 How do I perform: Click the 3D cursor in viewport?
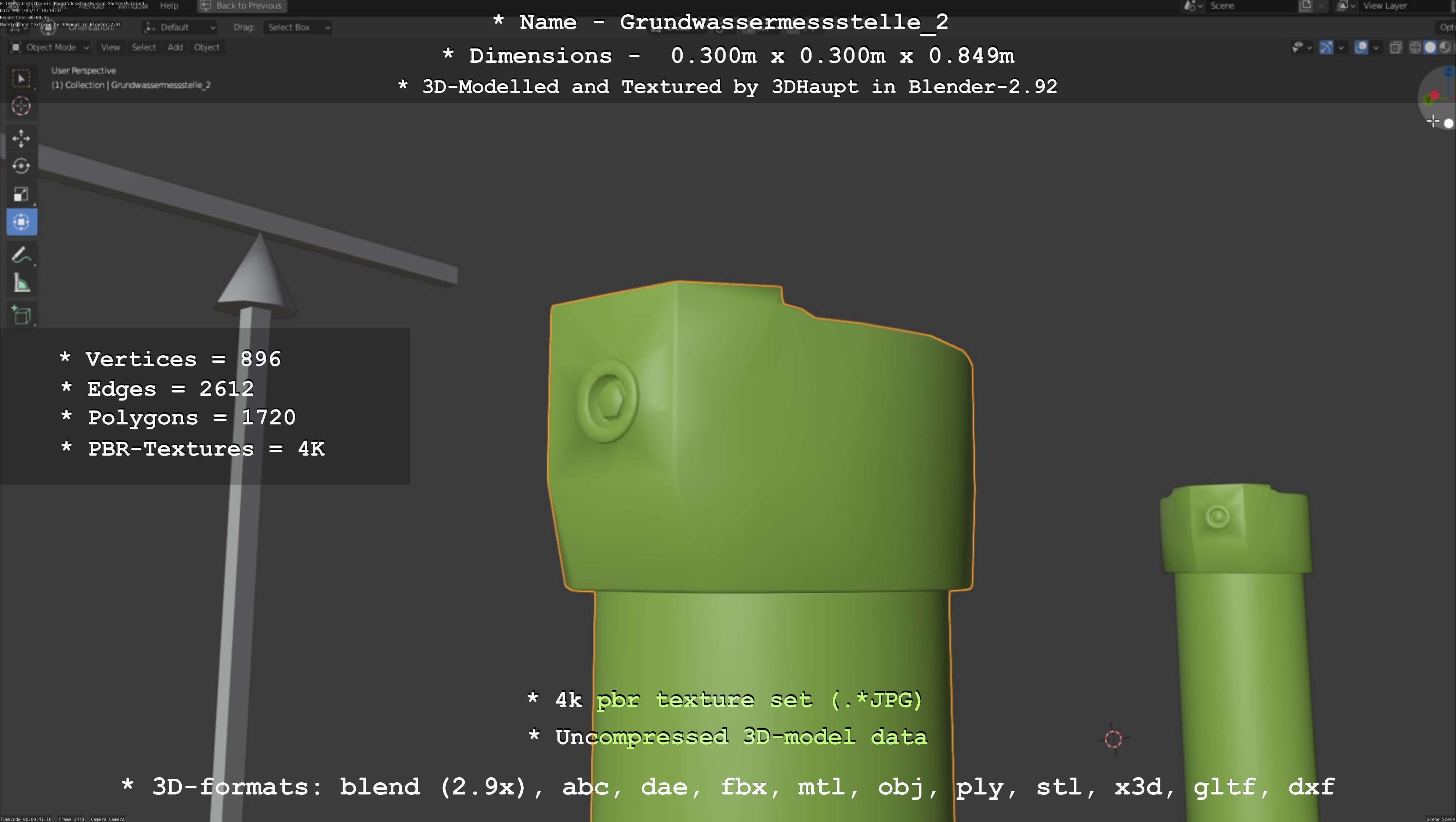tap(1113, 738)
